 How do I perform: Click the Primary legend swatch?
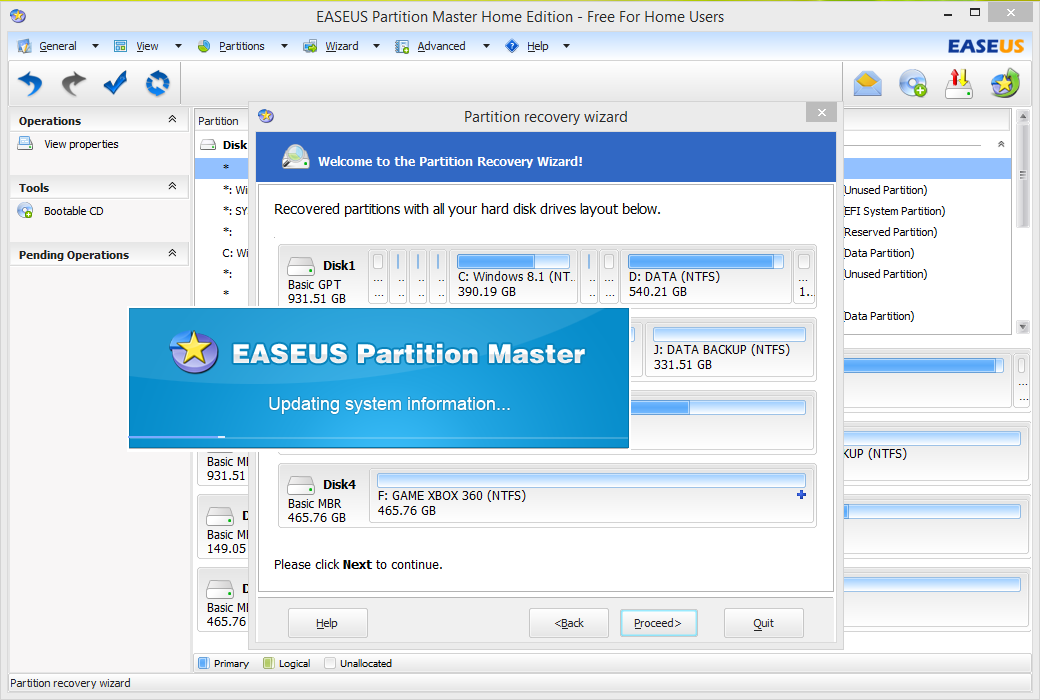pos(204,663)
